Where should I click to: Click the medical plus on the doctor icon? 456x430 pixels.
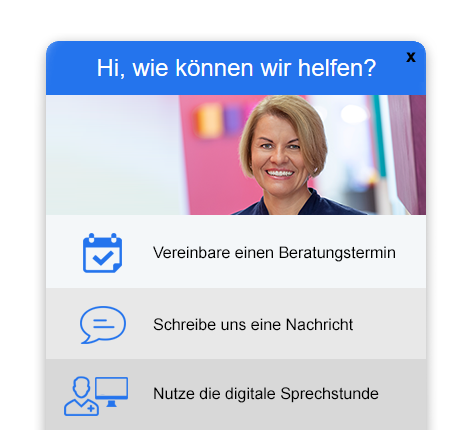pyautogui.click(x=91, y=408)
